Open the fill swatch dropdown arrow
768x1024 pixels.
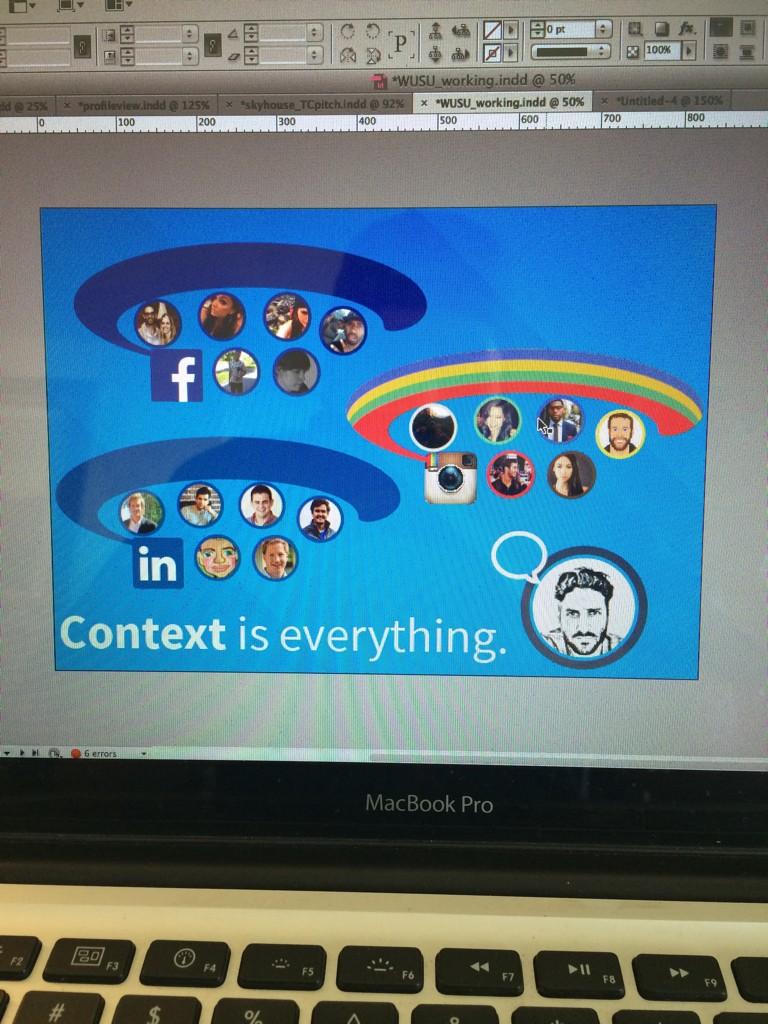[511, 30]
